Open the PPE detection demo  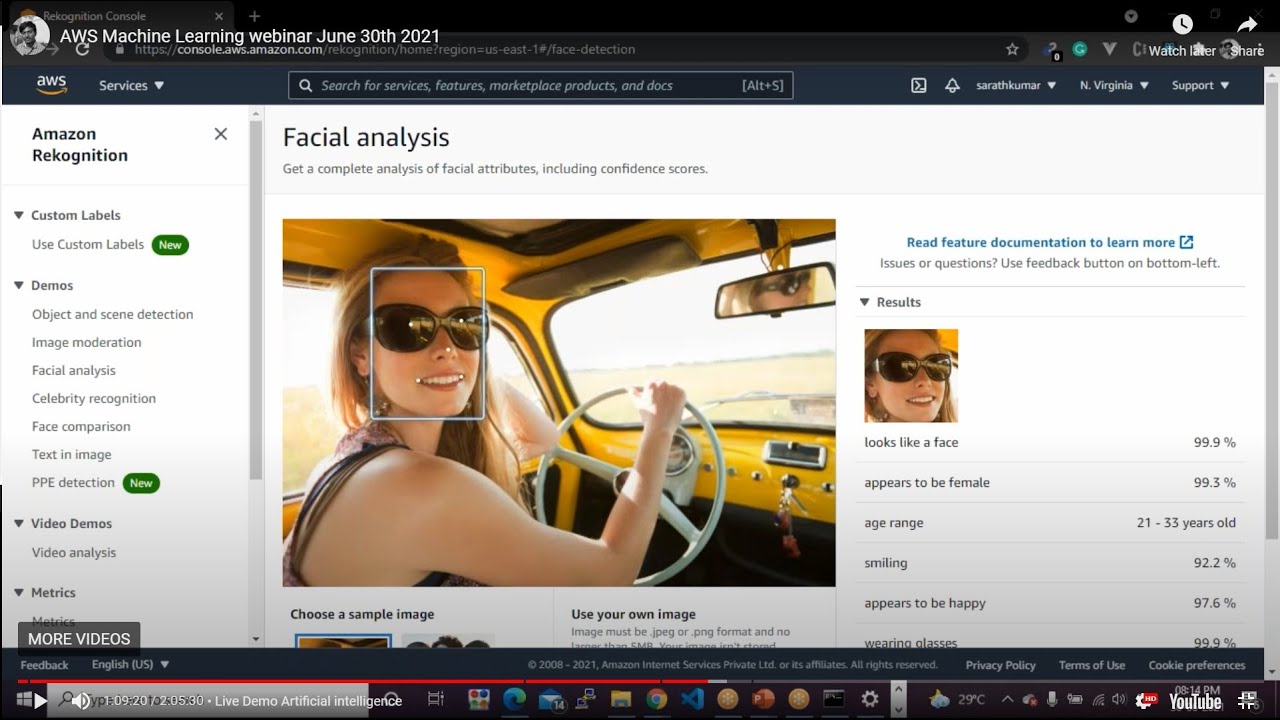[x=73, y=482]
